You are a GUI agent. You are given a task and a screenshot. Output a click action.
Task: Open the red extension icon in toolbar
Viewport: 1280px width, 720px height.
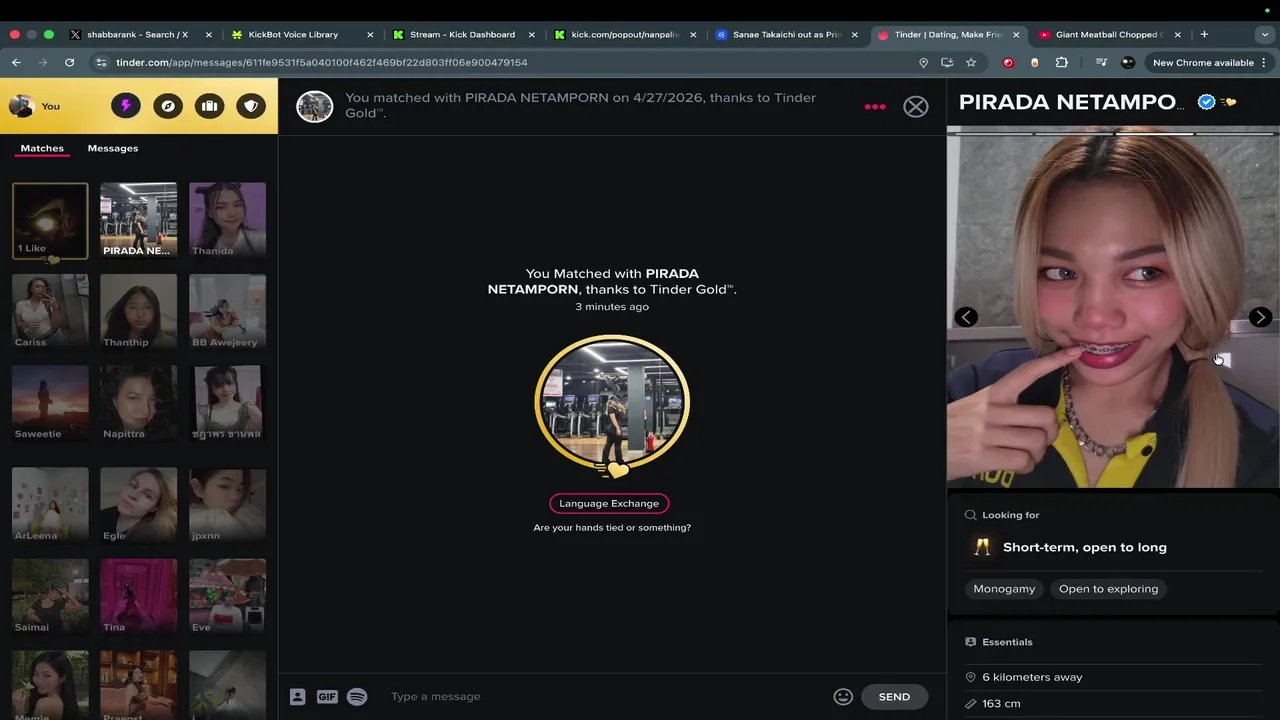(x=1008, y=62)
